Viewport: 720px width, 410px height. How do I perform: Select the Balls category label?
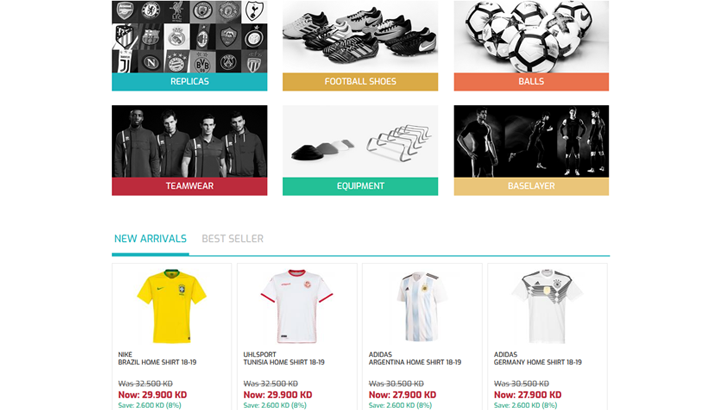(531, 82)
